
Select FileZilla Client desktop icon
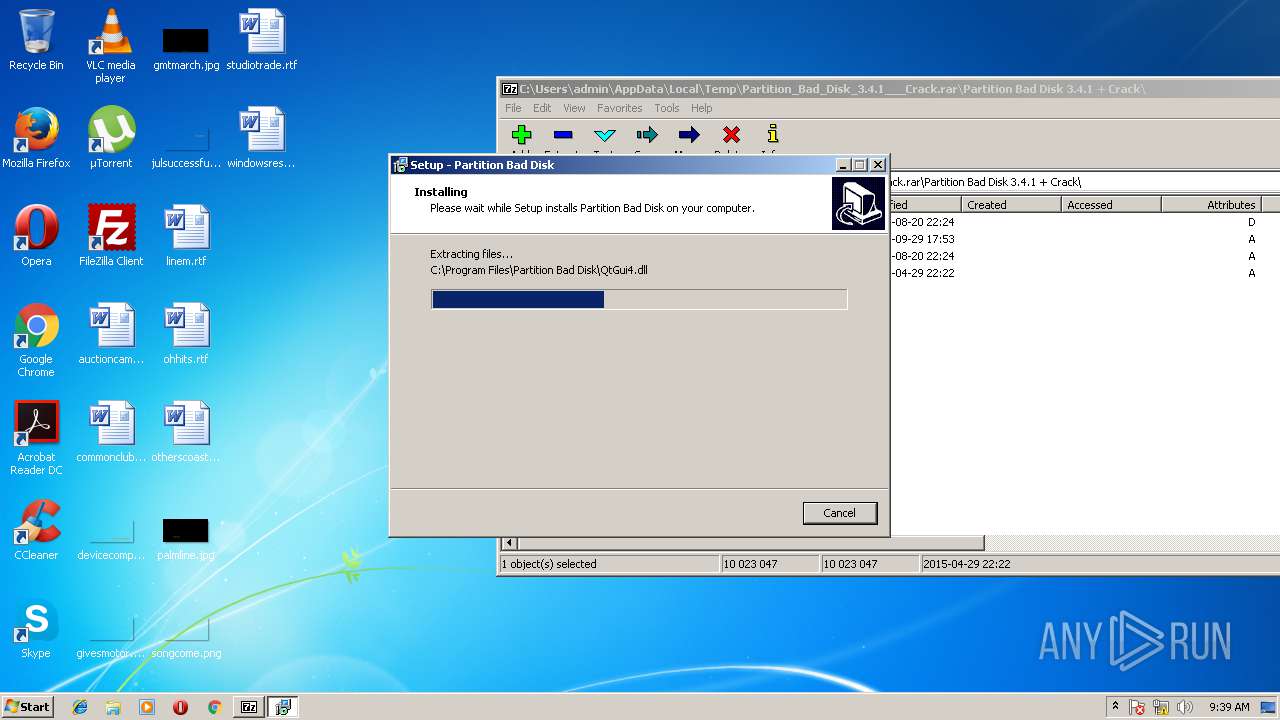(111, 236)
